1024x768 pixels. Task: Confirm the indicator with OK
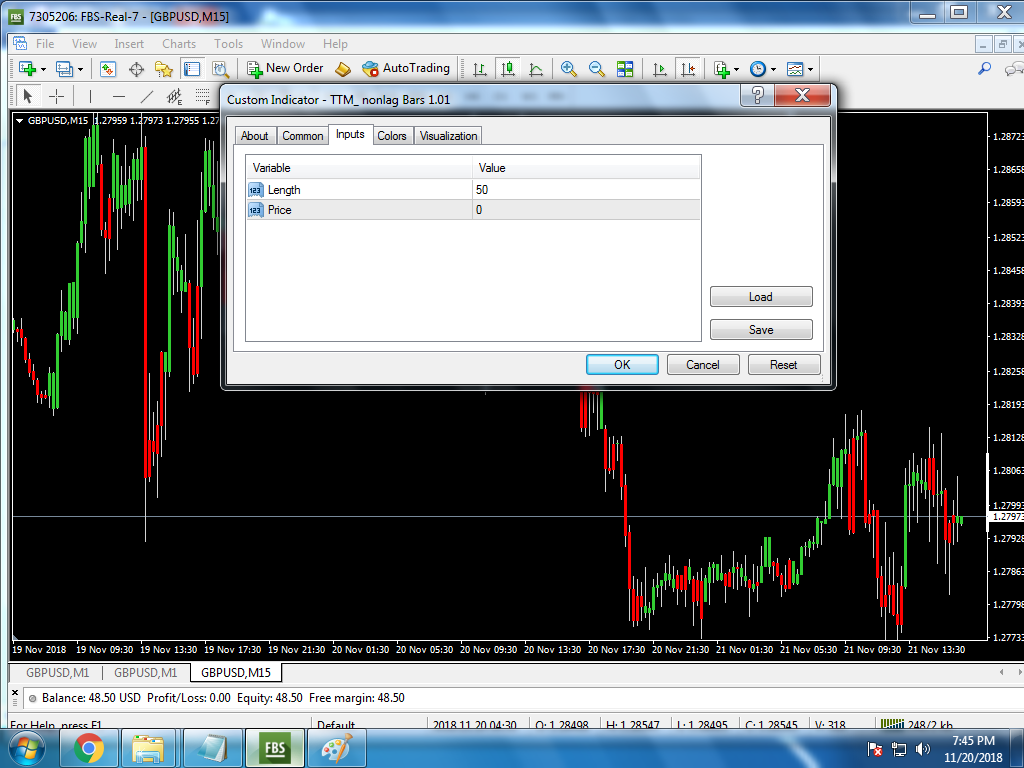(622, 365)
